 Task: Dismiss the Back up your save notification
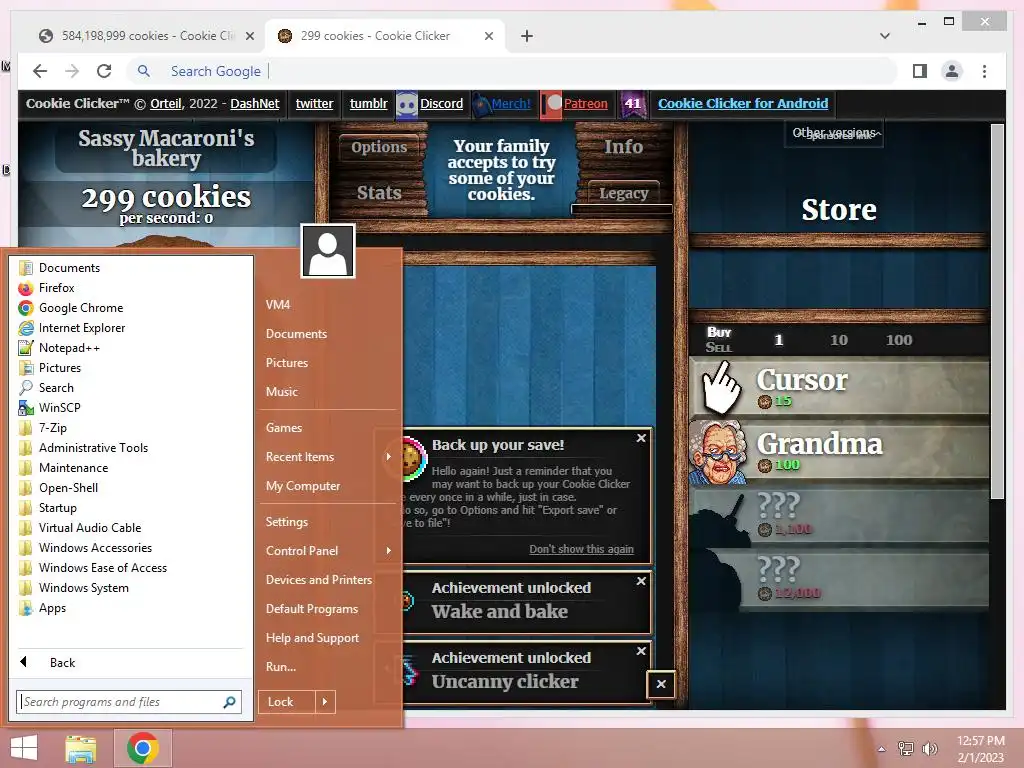tap(641, 438)
